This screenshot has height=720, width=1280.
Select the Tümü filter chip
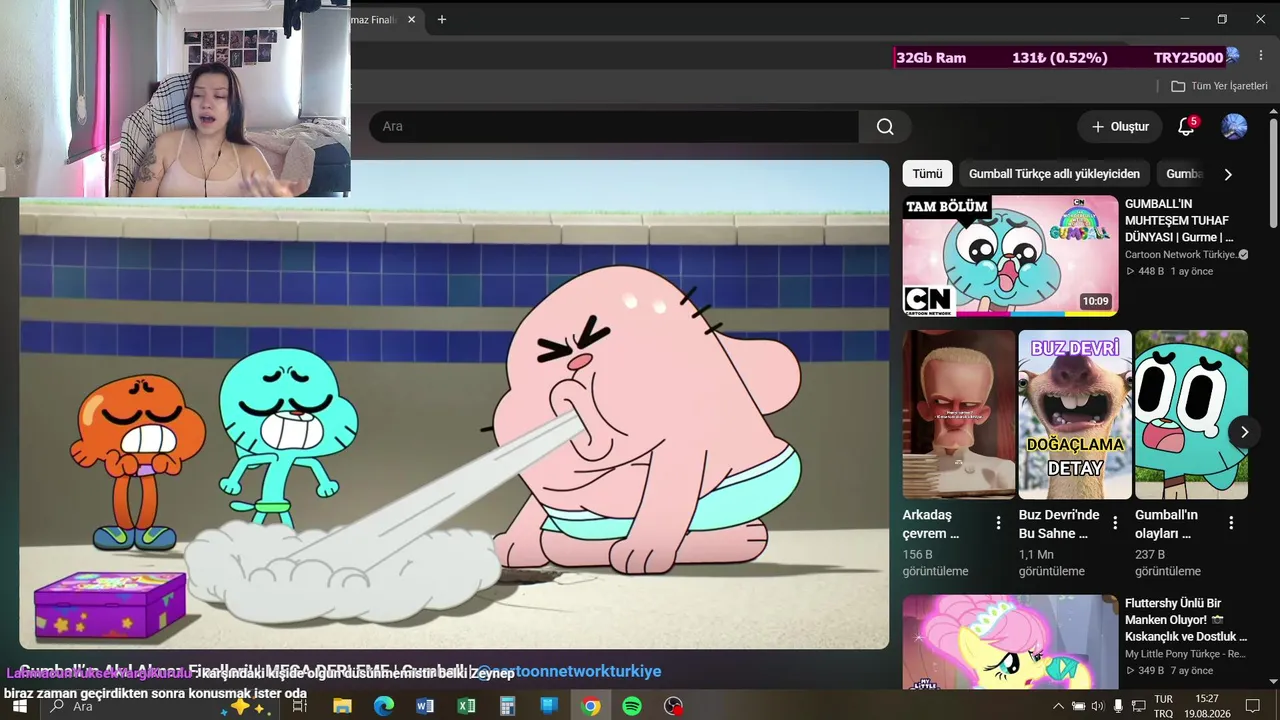coord(927,174)
